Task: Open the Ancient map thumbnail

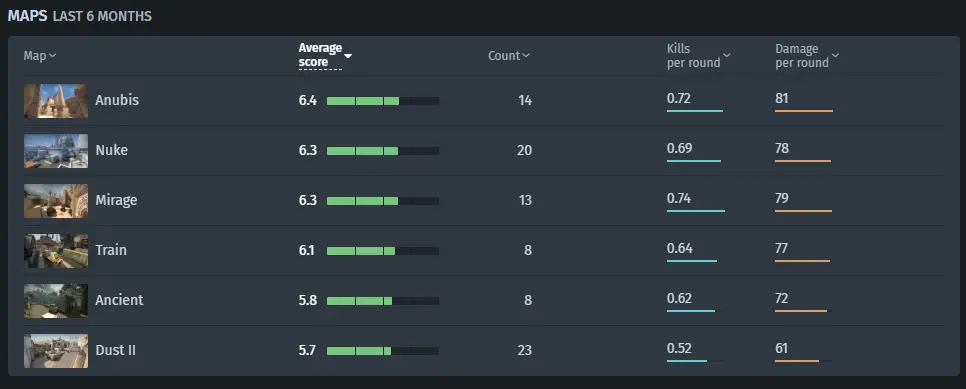Action: [56, 301]
